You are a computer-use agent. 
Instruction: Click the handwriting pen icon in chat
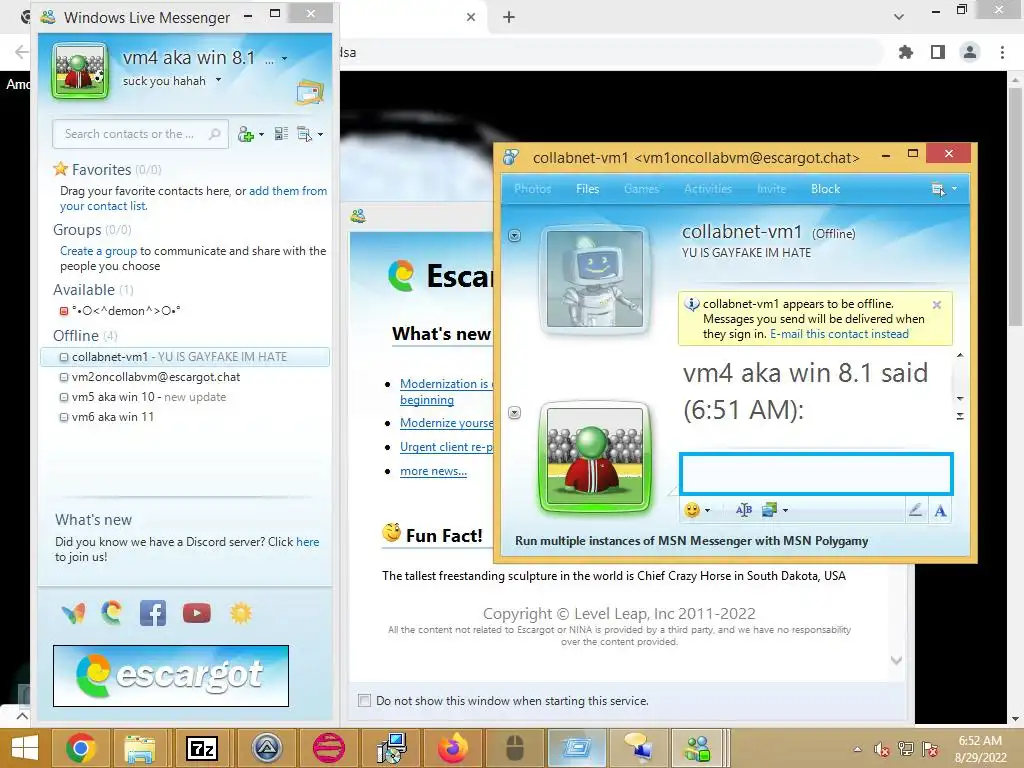916,510
